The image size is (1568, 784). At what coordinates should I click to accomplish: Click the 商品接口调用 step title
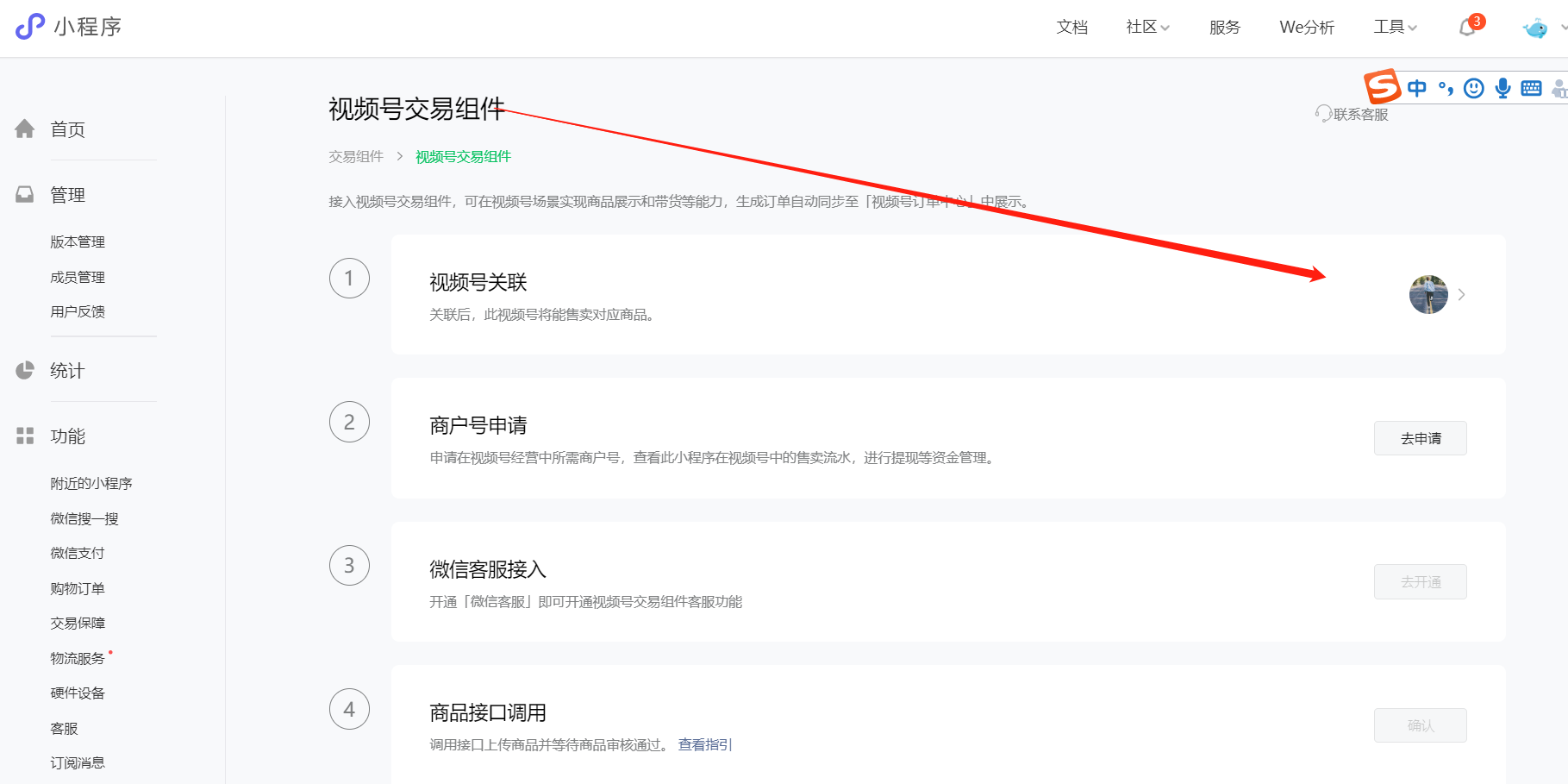click(488, 712)
